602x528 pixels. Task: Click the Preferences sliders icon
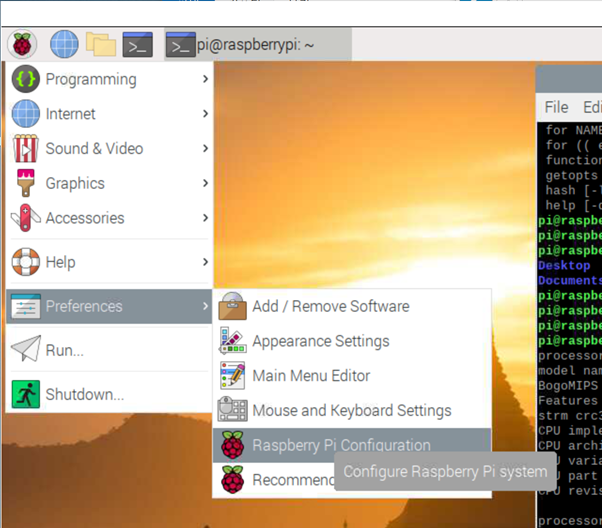click(26, 306)
